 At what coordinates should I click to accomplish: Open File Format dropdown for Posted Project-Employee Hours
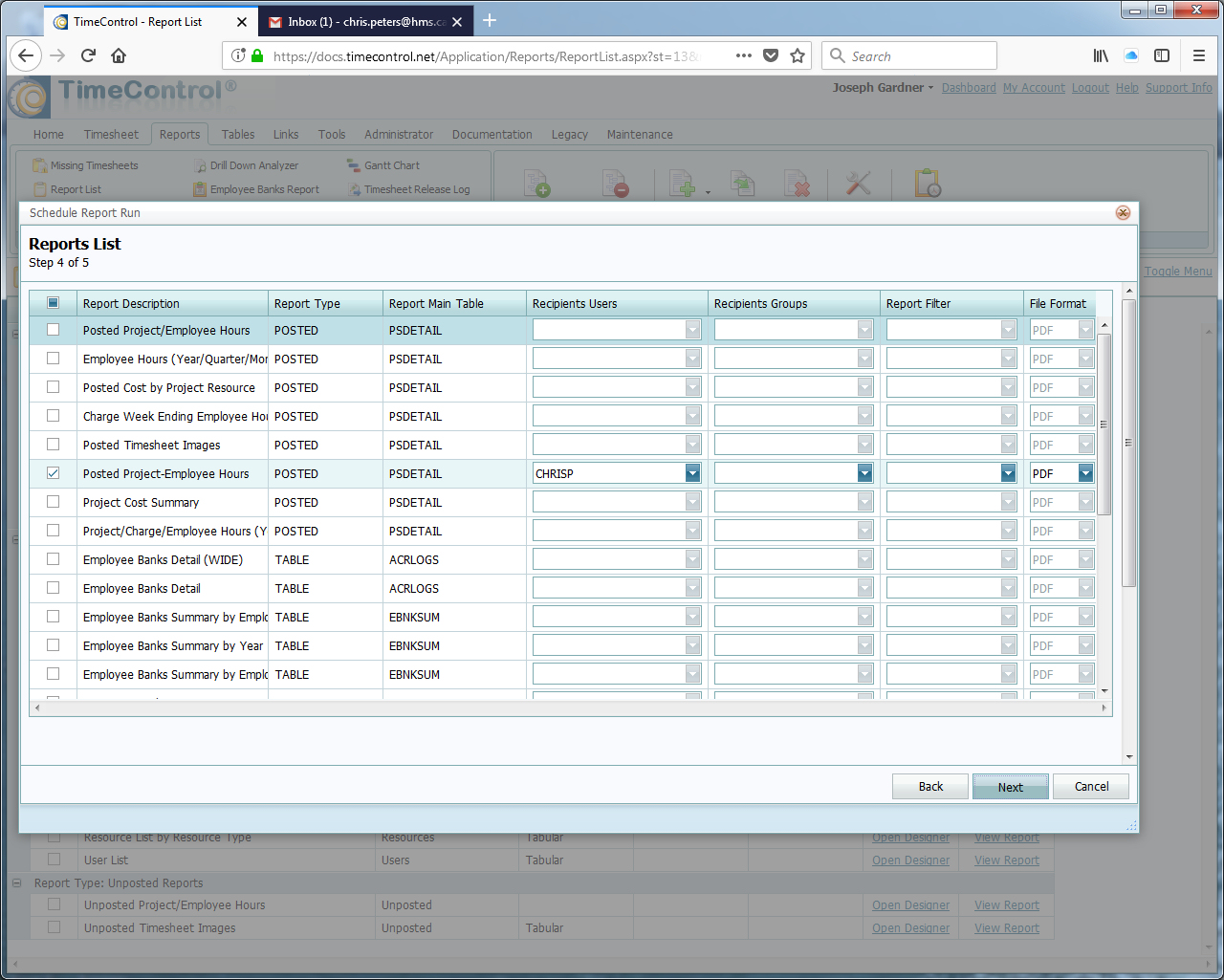[x=1085, y=473]
